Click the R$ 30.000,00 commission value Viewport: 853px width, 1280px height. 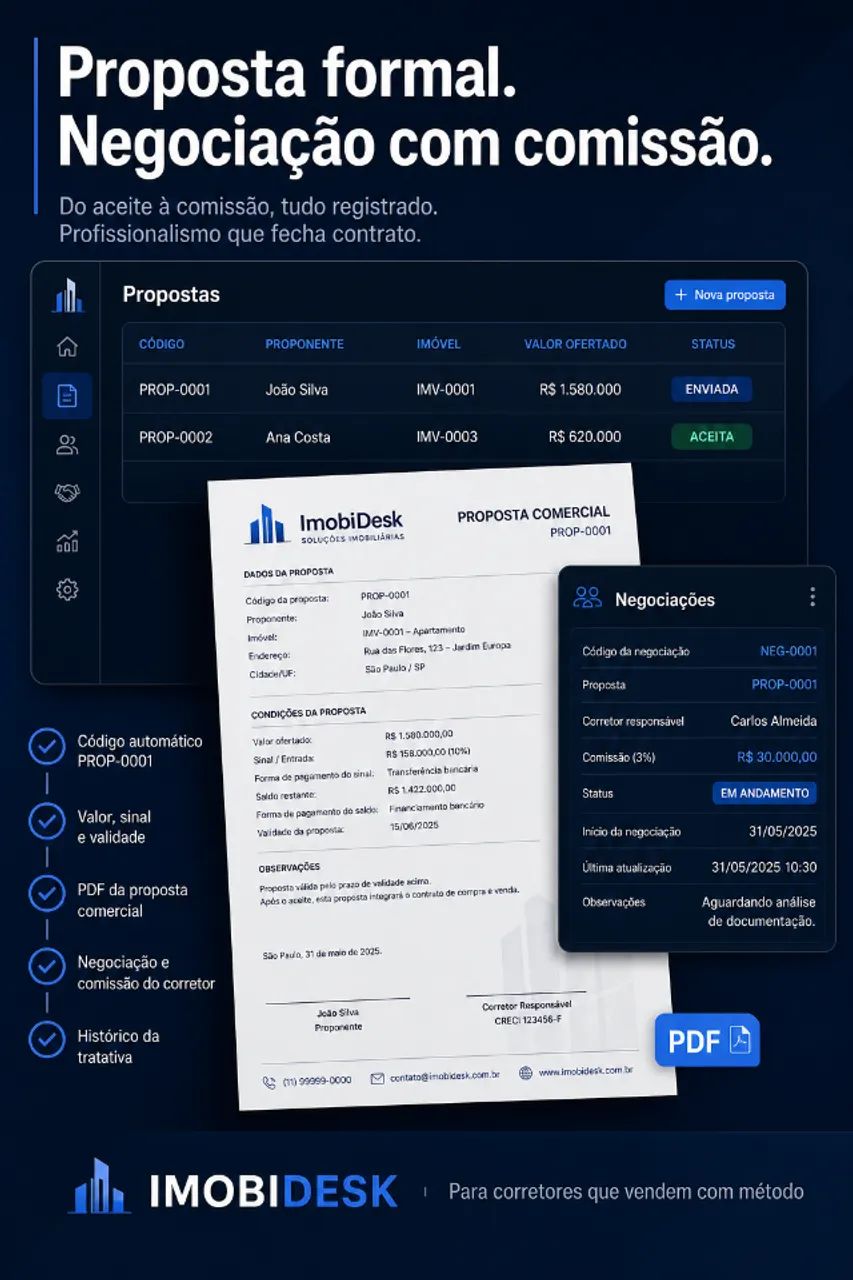pyautogui.click(x=777, y=757)
